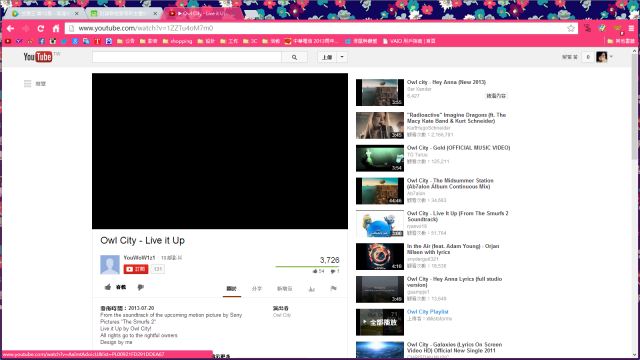Go to the browser home page
This screenshot has height=360, width=640.
point(56,29)
